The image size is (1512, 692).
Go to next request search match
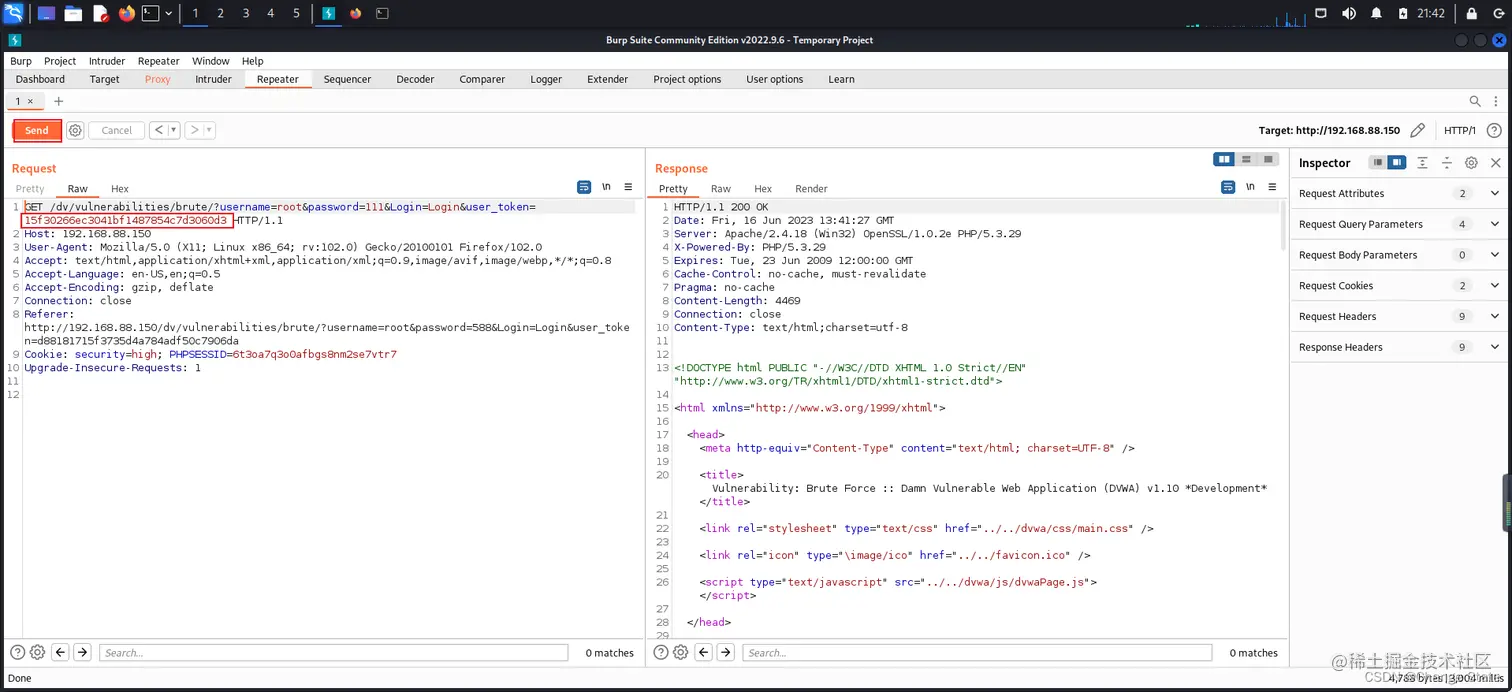(82, 652)
